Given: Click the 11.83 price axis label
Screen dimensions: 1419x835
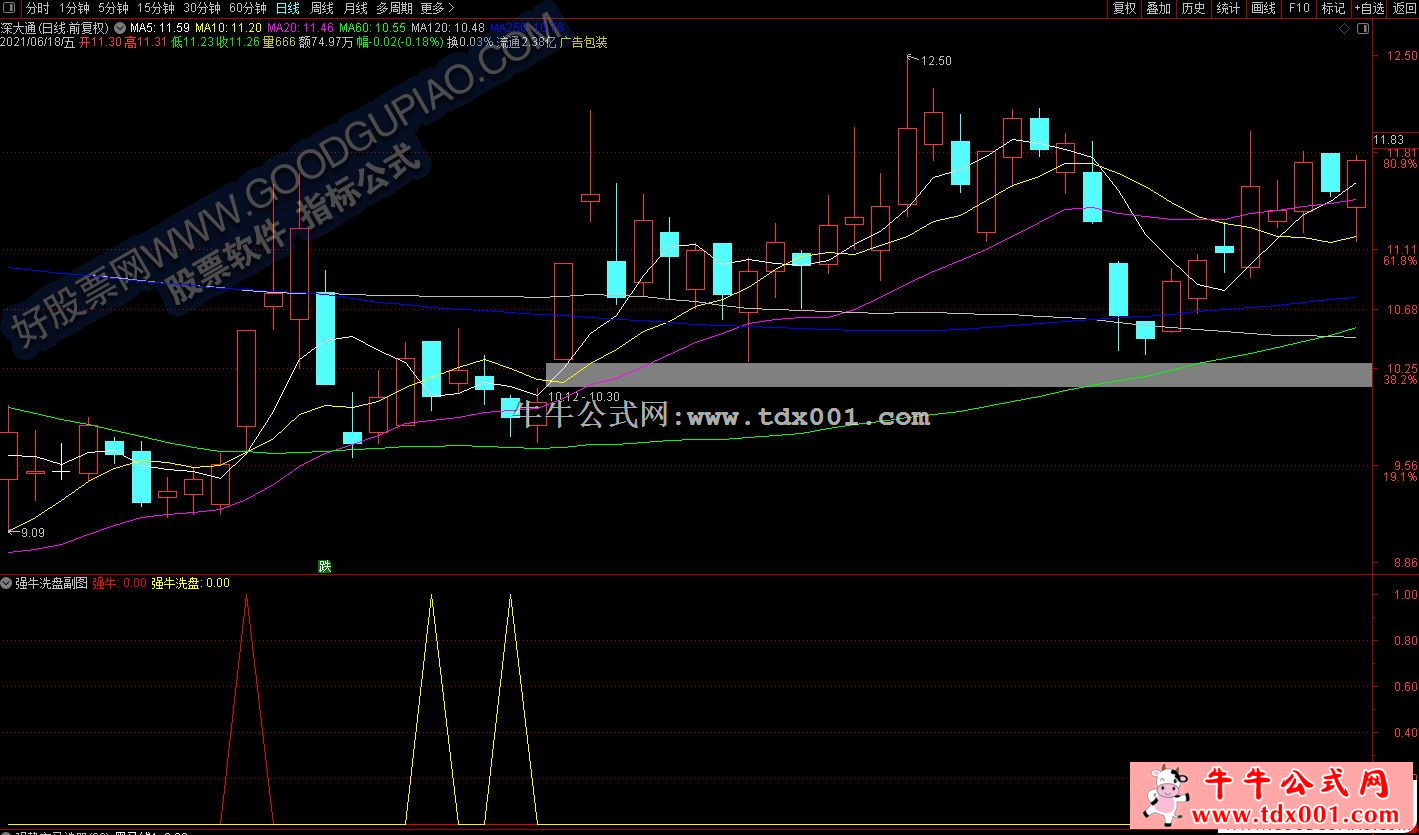Looking at the screenshot, I should [x=1388, y=139].
